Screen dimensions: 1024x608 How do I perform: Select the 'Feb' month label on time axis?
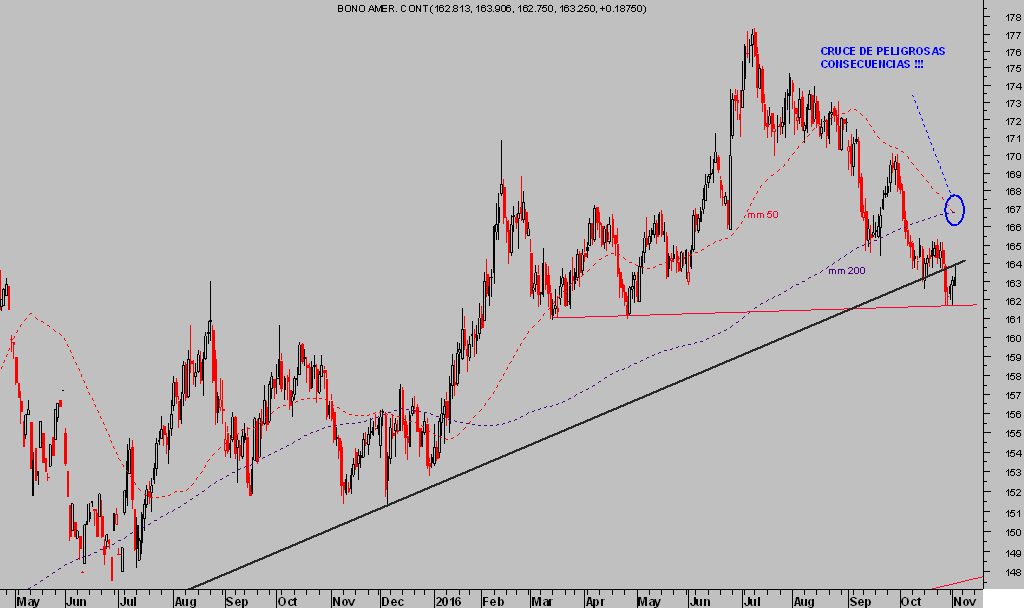[493, 602]
